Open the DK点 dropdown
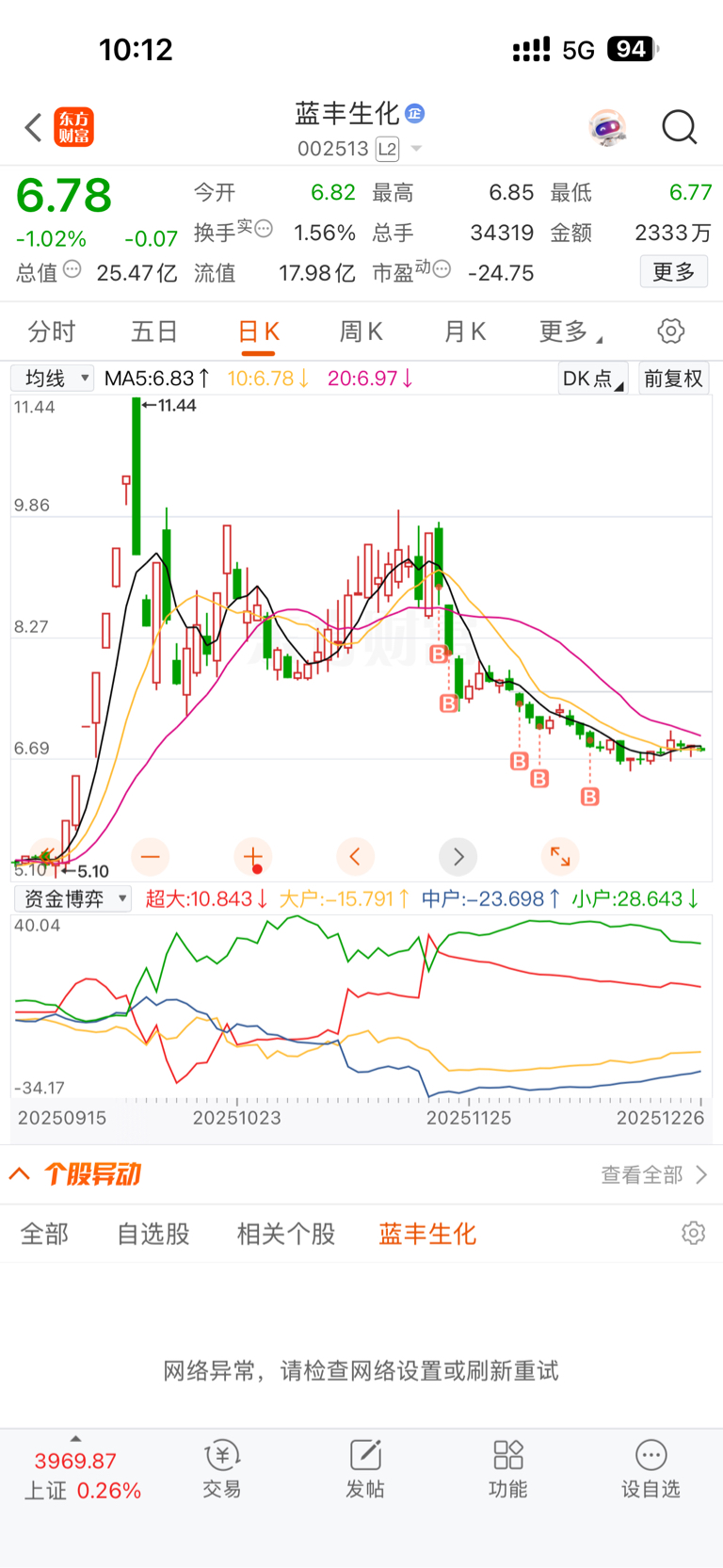 pyautogui.click(x=593, y=379)
